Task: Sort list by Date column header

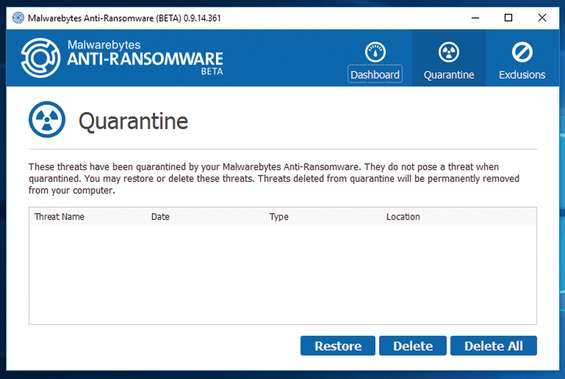Action: tap(160, 217)
